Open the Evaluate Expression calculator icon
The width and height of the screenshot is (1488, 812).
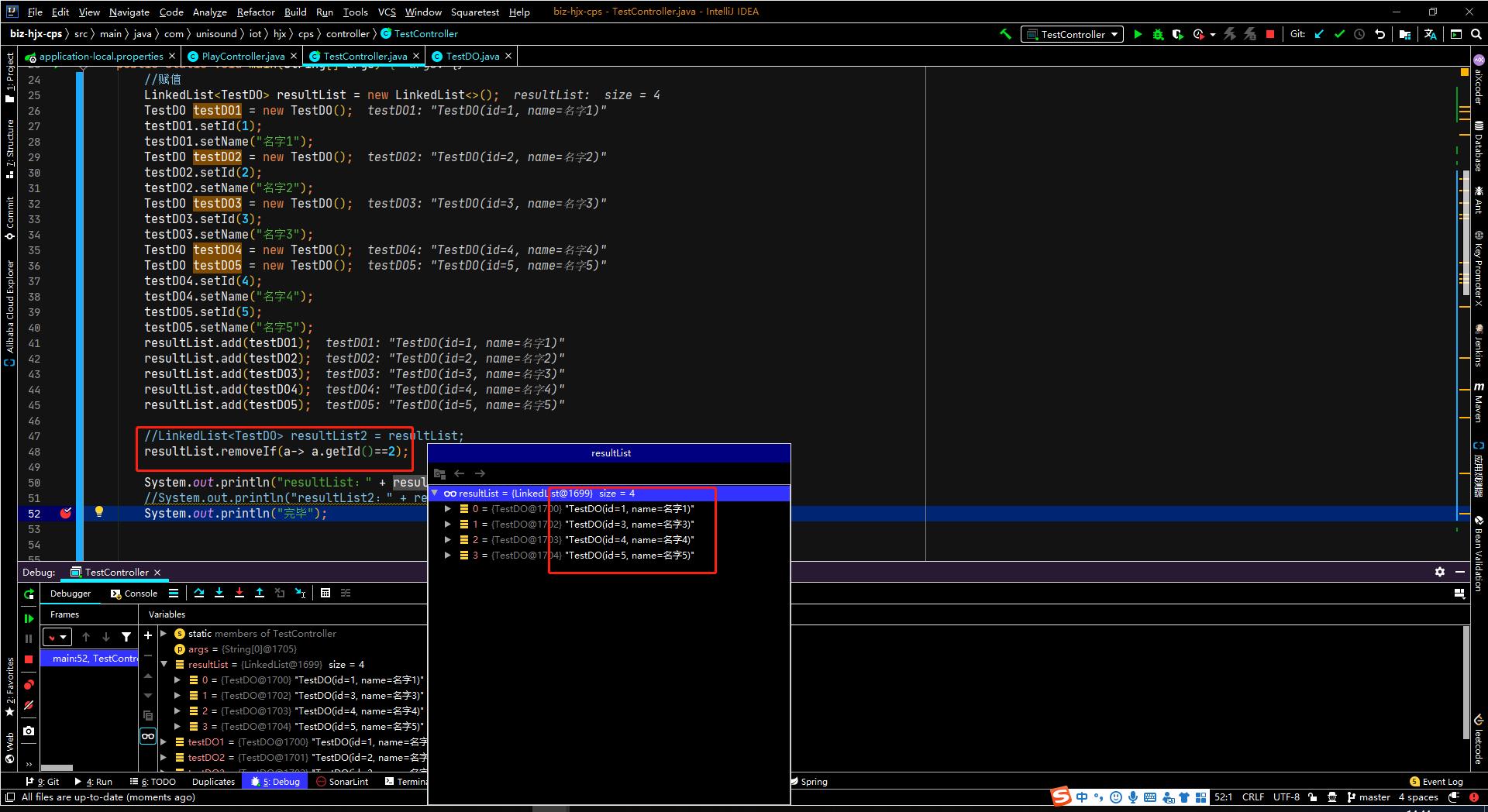(x=325, y=593)
